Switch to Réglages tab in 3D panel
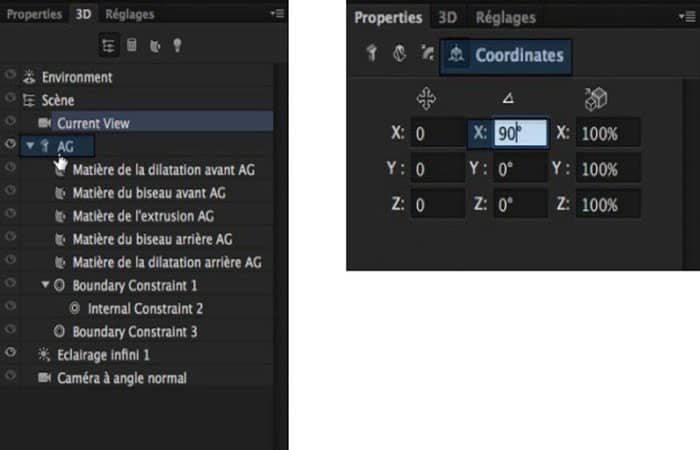This screenshot has height=450, width=700. pos(130,14)
